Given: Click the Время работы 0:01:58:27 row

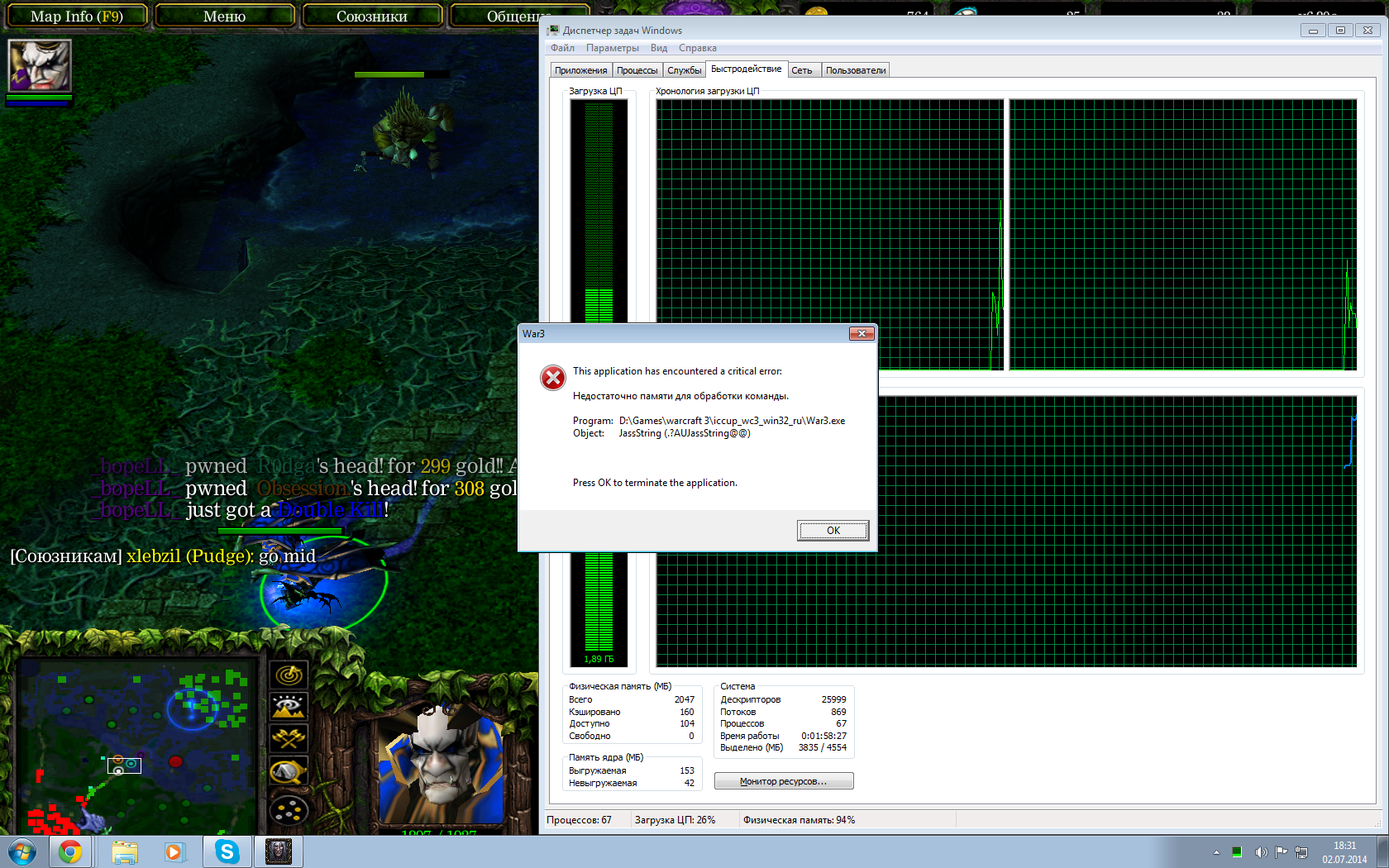Looking at the screenshot, I should tap(783, 736).
